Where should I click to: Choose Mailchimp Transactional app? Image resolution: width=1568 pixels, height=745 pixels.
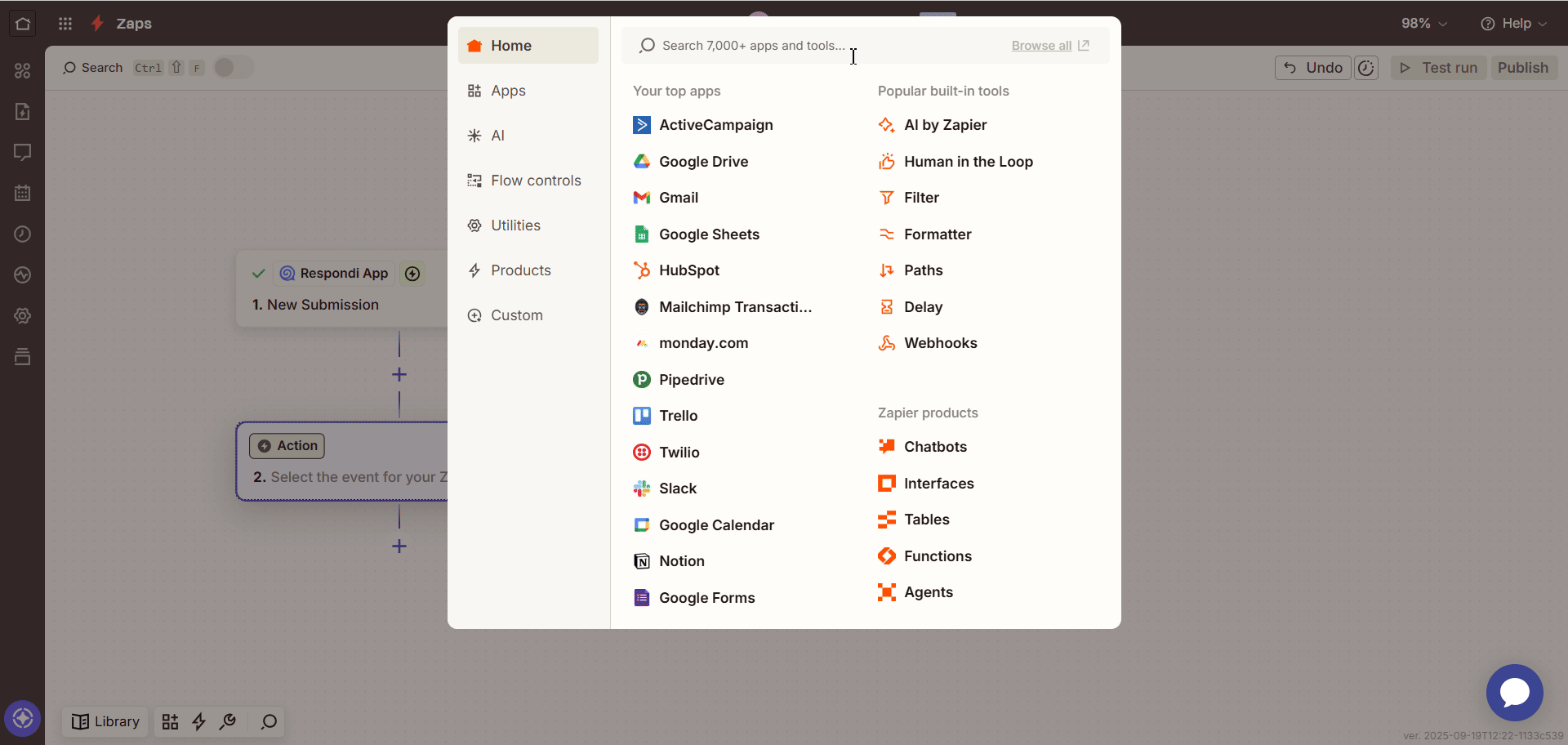click(x=723, y=307)
